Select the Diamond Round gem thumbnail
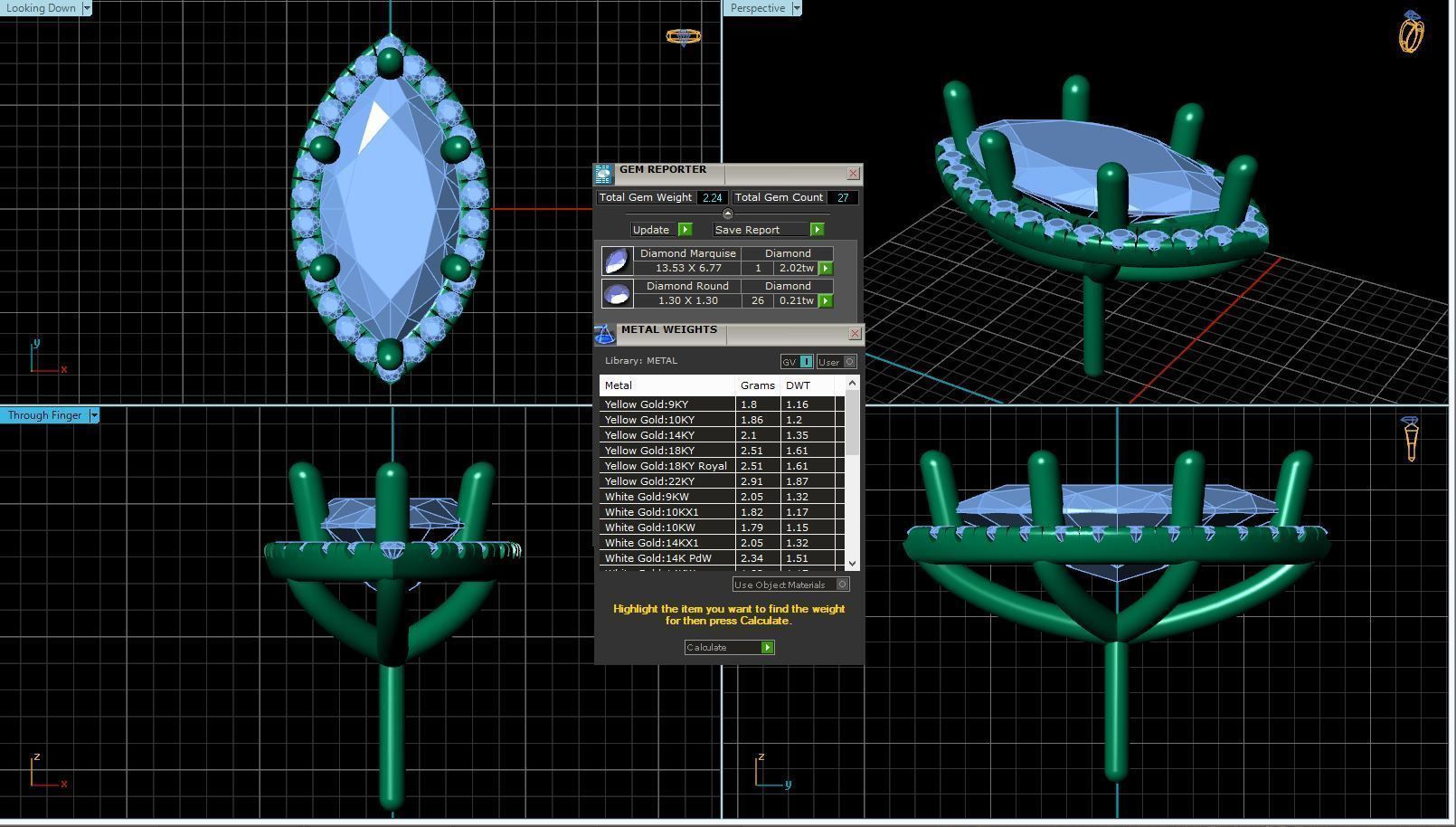The height and width of the screenshot is (827, 1456). point(617,293)
